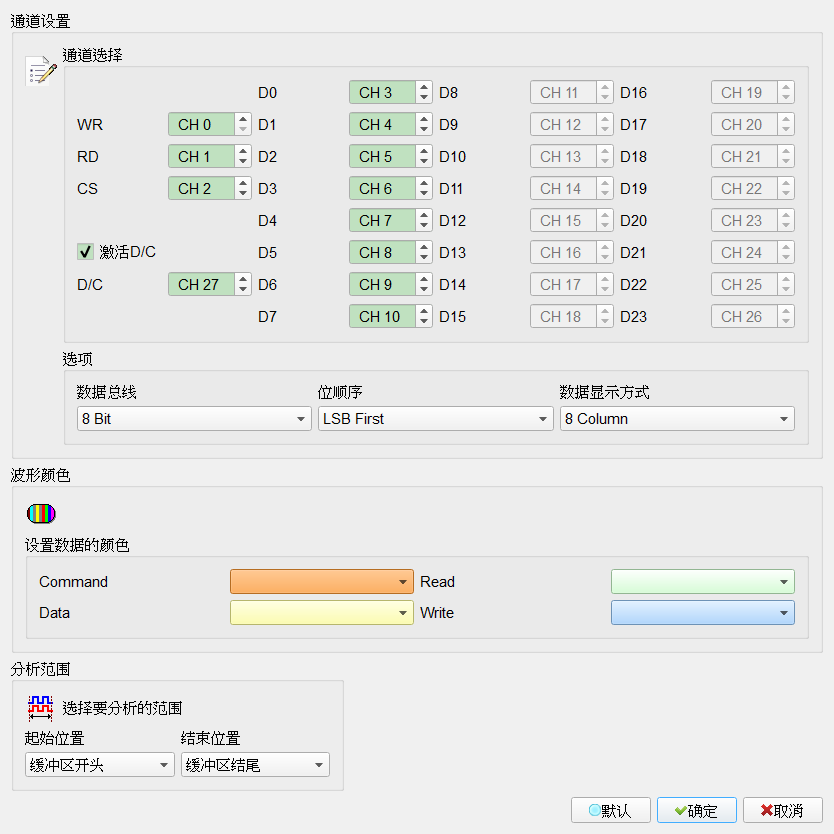Viewport: 834px width, 834px height.
Task: Click the D5 channel CH 8 field
Action: [382, 252]
